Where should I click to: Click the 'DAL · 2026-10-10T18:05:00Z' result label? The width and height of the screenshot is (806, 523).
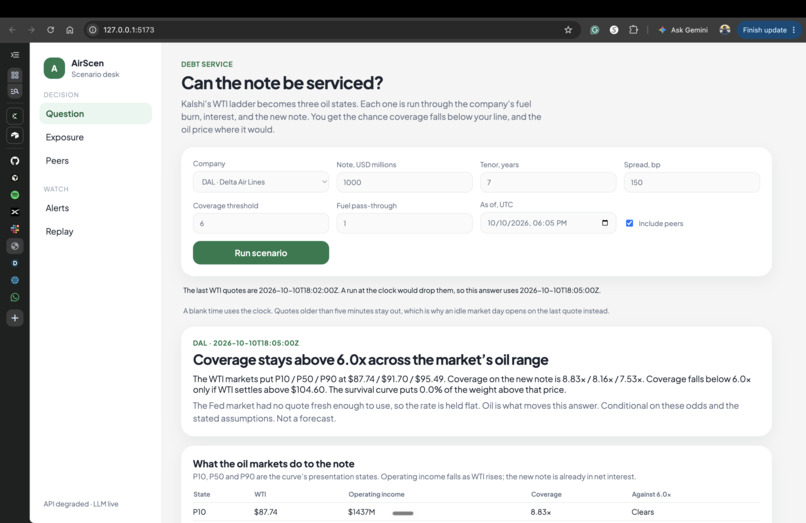tap(246, 343)
